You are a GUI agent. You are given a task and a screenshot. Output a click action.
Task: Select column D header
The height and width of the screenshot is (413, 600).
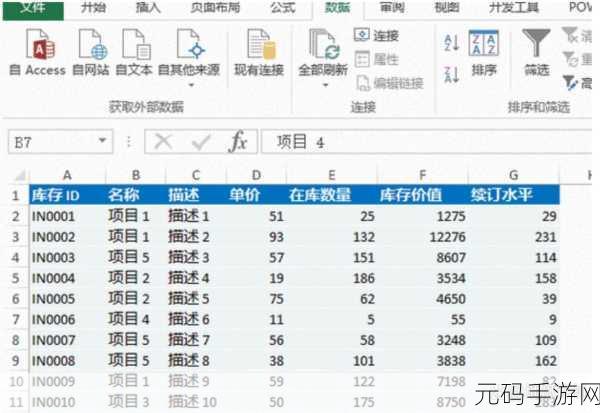[256, 175]
